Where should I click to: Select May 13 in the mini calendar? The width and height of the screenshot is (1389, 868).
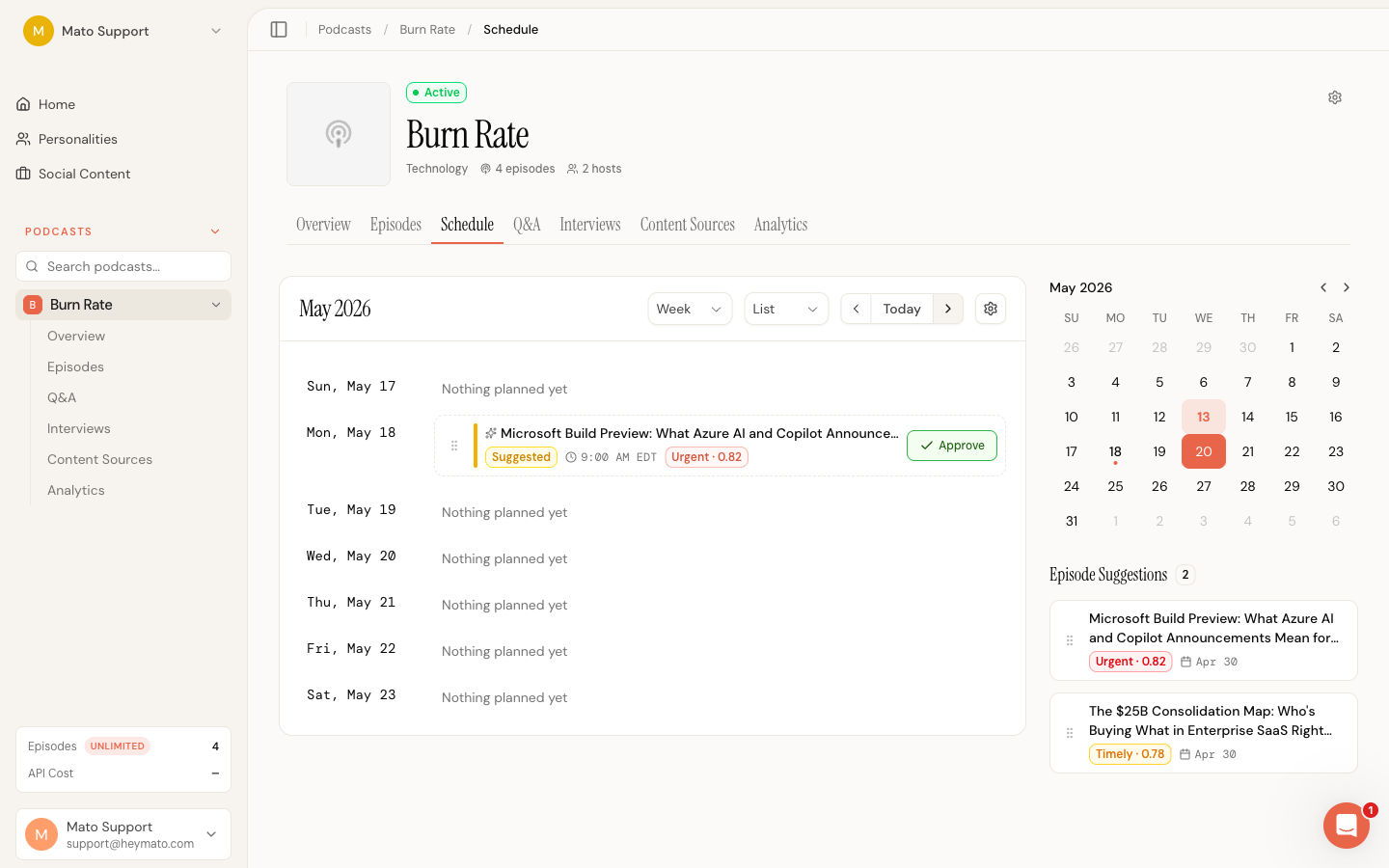coord(1204,417)
